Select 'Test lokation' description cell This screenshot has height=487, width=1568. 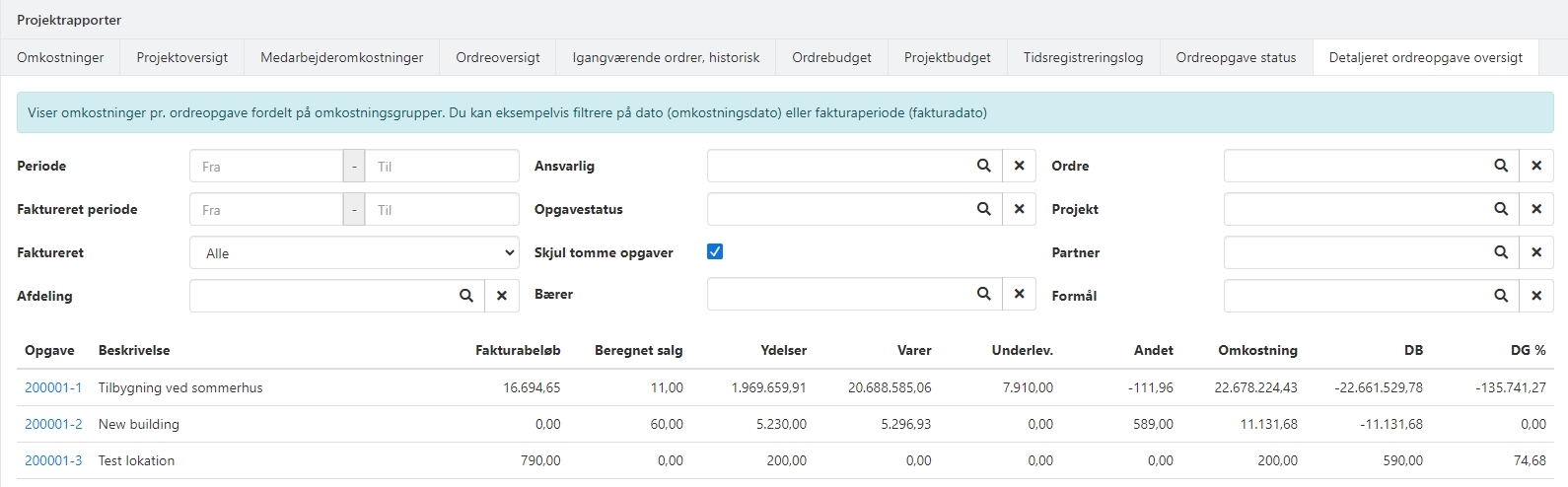click(136, 460)
